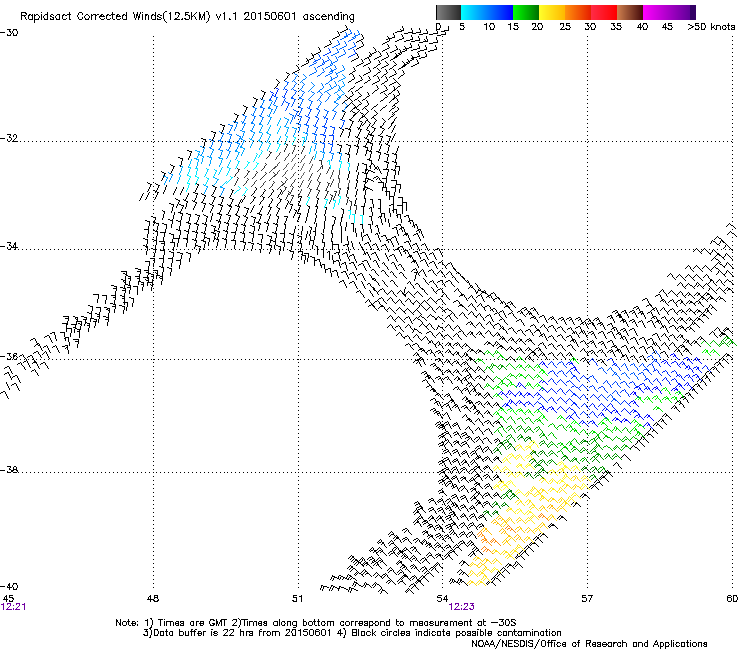Click the legend label 25
Screen dimensions: 740x650
tap(565, 27)
